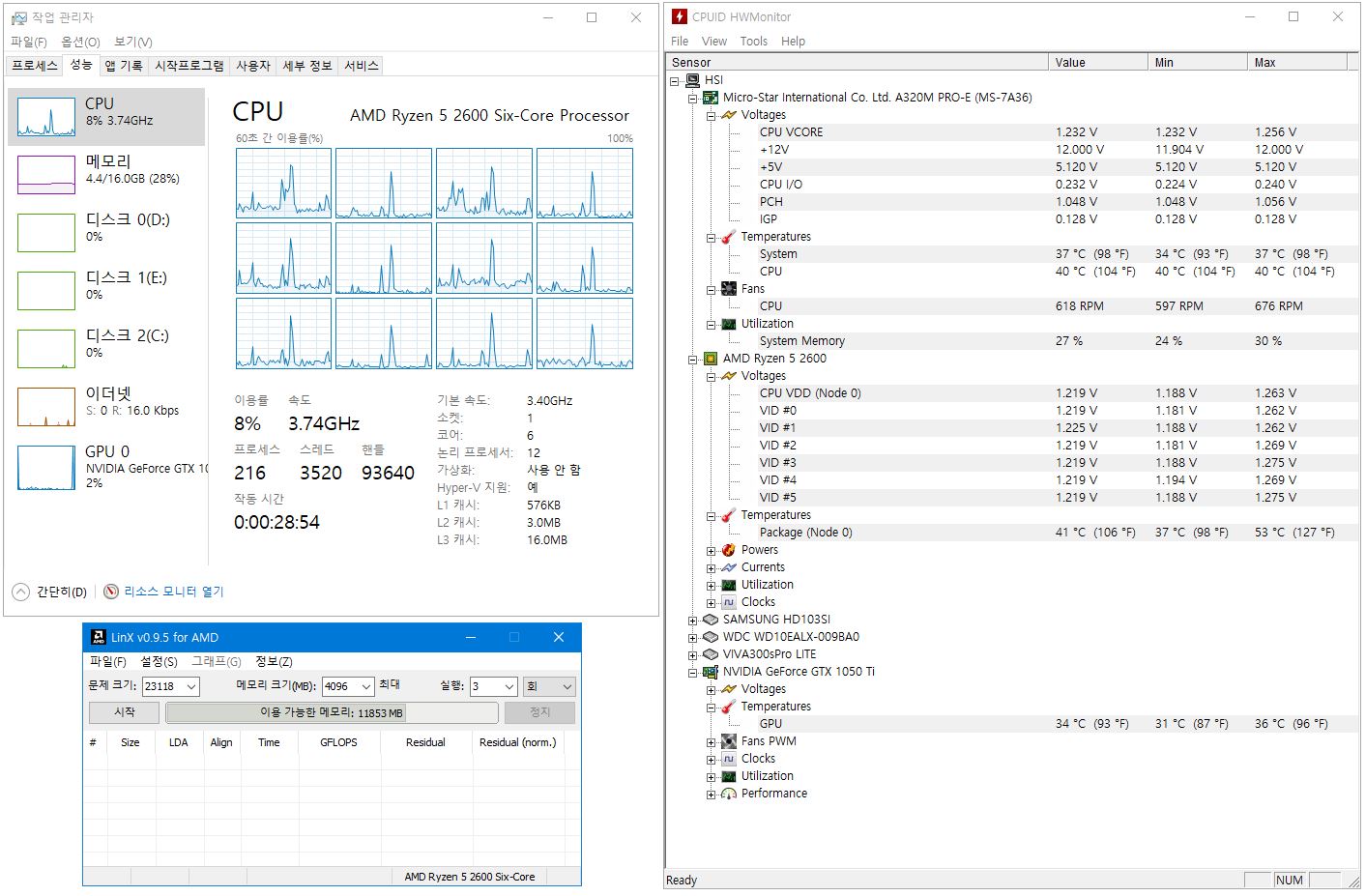The height and width of the screenshot is (896, 1366).
Task: Expand the WDC WD10EALX-009BA0 node
Action: pos(693,638)
